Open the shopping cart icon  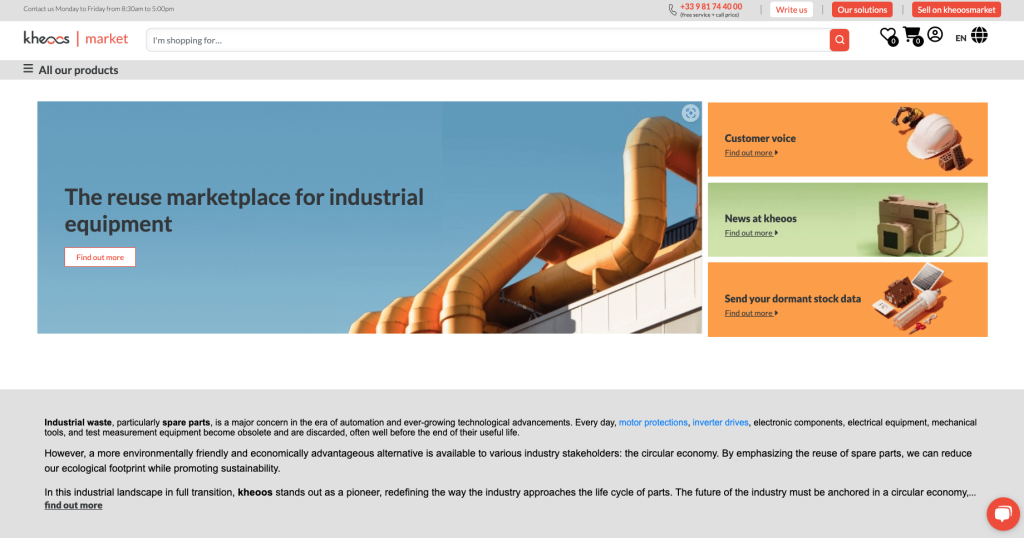click(912, 36)
